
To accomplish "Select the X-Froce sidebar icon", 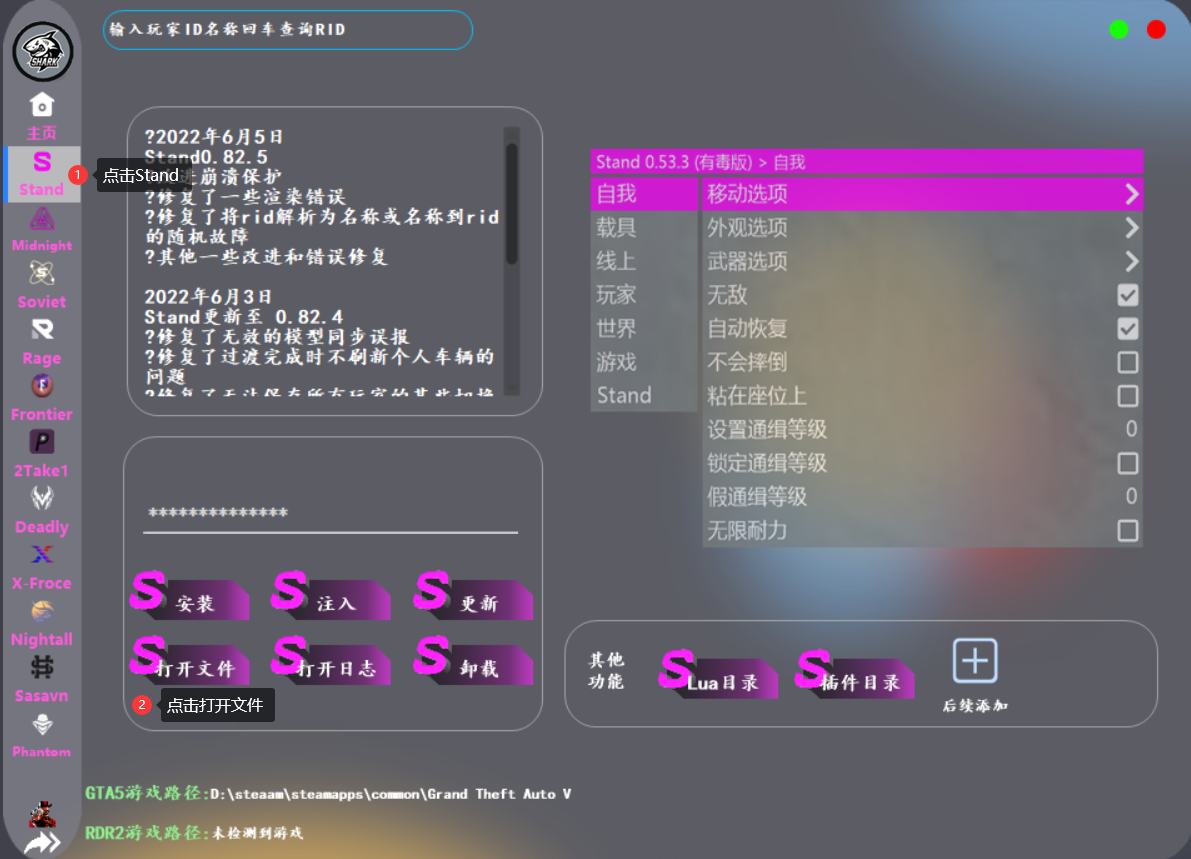I will click(42, 555).
